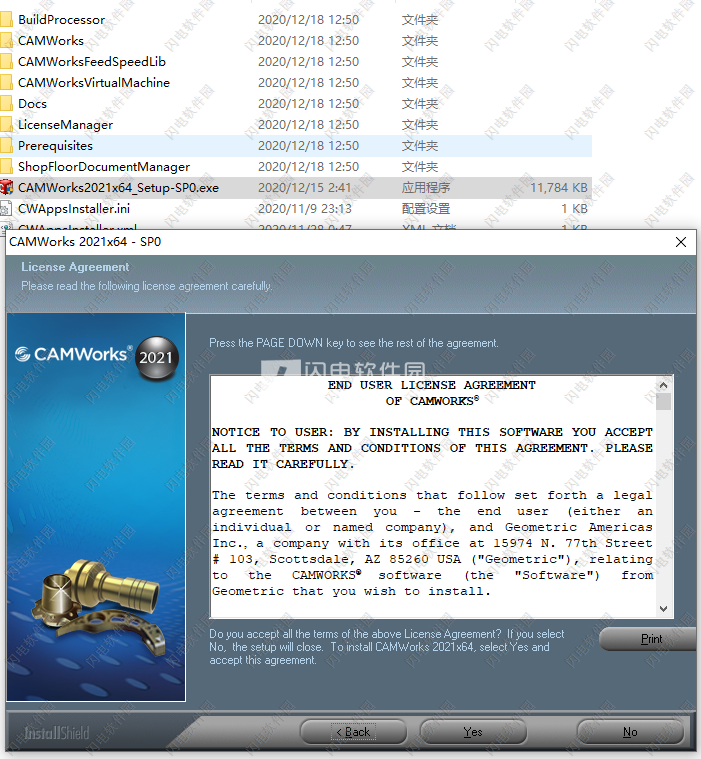The width and height of the screenshot is (701, 759).
Task: Select the Docs folder name
Action: click(32, 104)
